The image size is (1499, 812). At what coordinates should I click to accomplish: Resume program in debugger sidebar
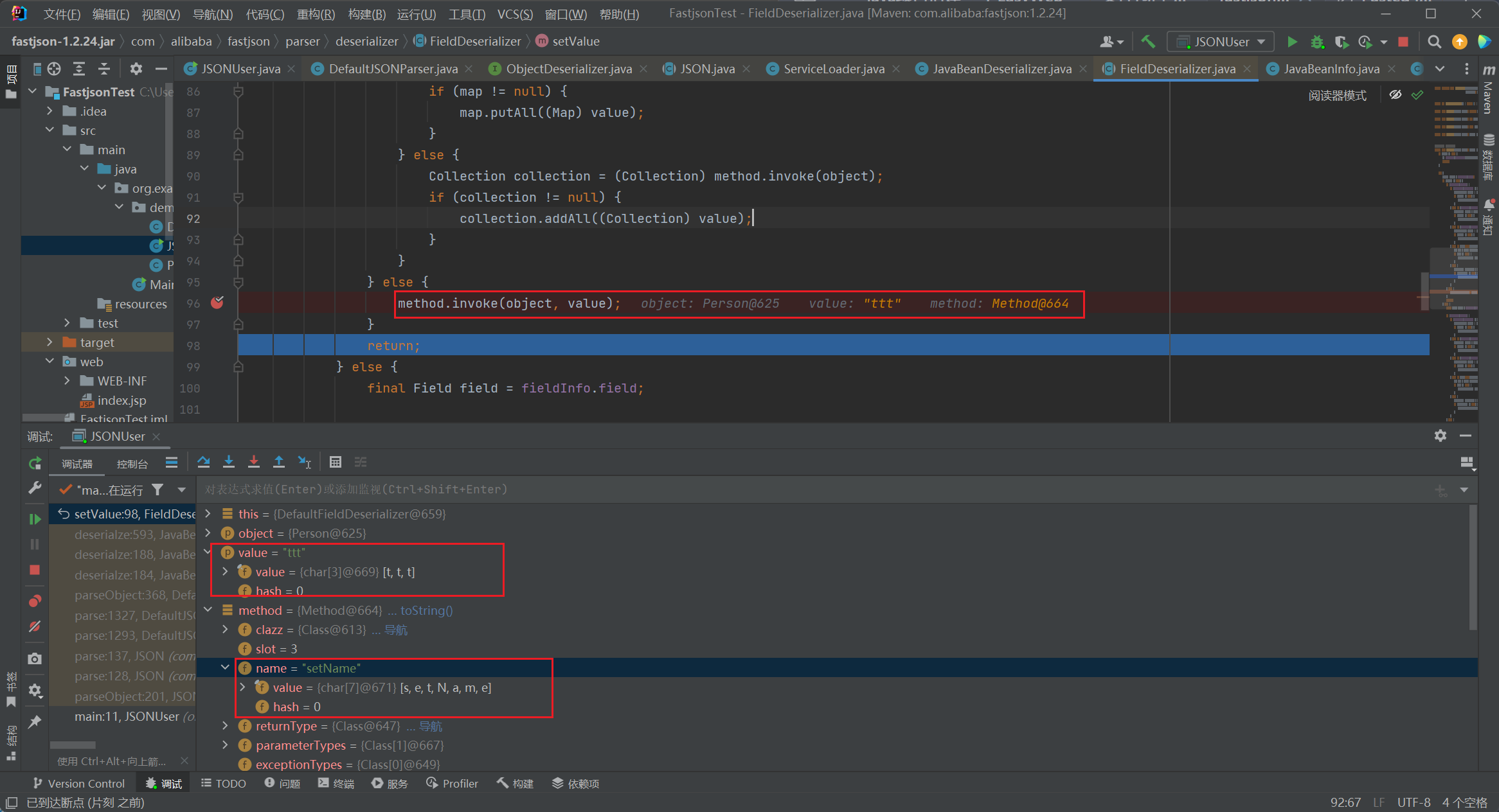(x=35, y=518)
